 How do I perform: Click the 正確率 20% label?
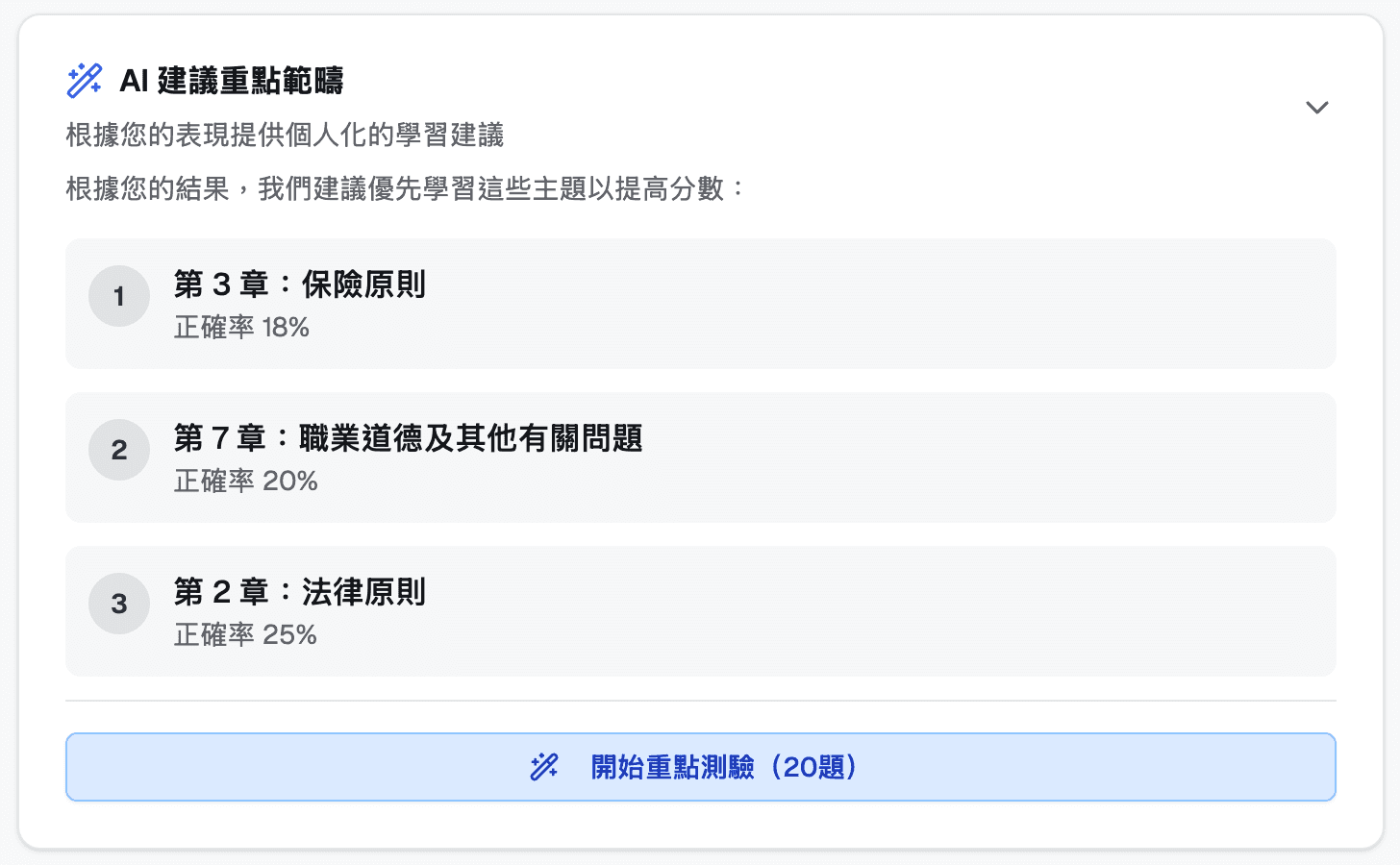pos(245,482)
